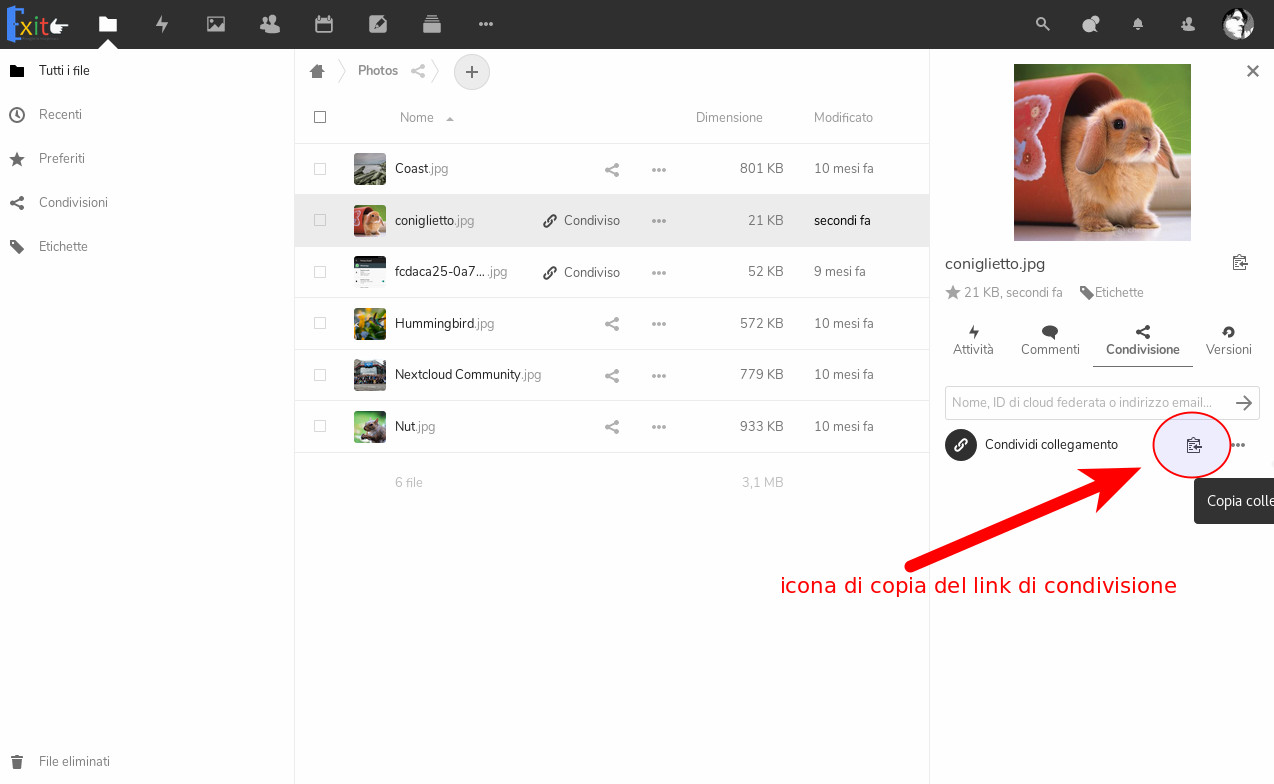Image resolution: width=1274 pixels, height=784 pixels.
Task: Click Condiviso link on fcdaca25 file row
Action: tap(581, 273)
